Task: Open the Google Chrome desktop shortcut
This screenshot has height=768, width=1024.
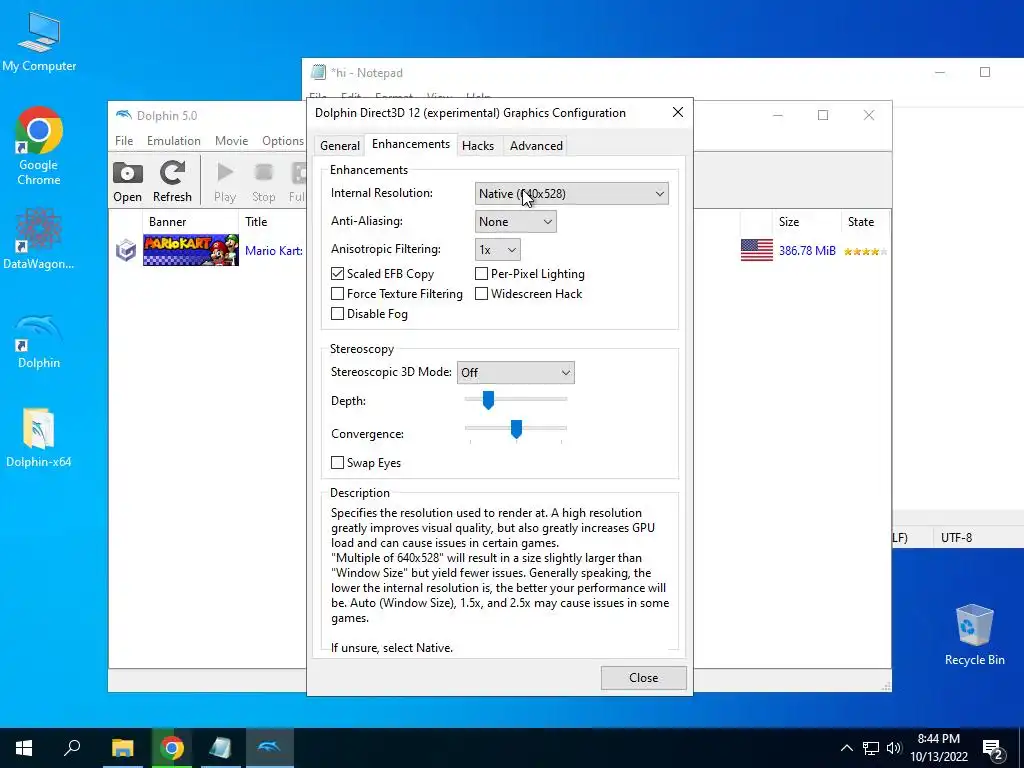Action: 39,145
